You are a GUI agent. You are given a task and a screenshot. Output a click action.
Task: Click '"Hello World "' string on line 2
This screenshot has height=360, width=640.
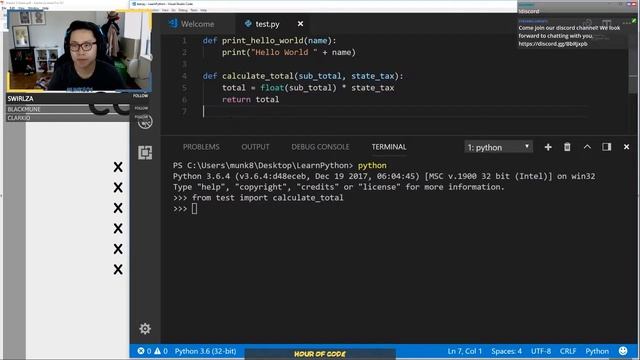284,52
